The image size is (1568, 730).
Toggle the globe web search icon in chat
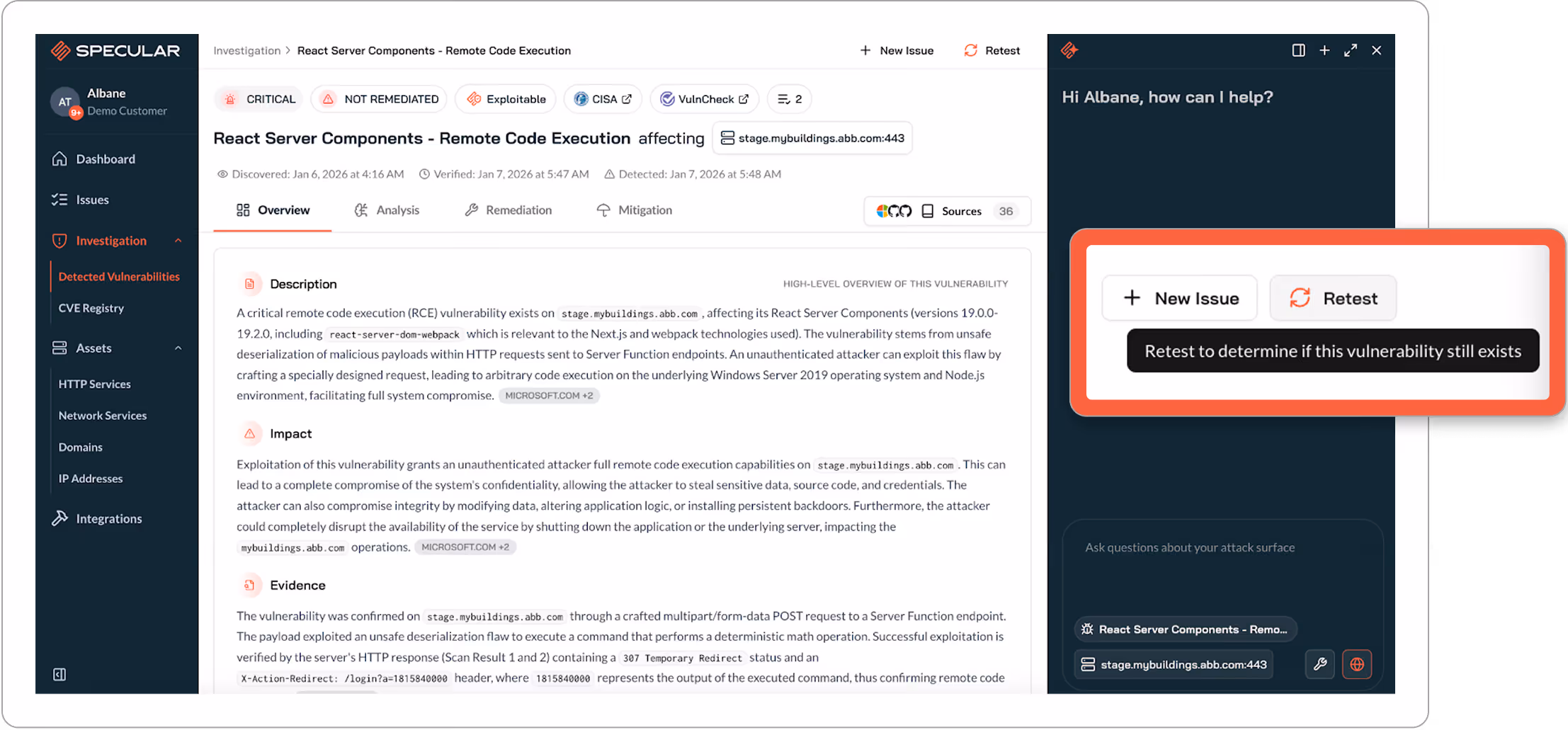point(1357,664)
